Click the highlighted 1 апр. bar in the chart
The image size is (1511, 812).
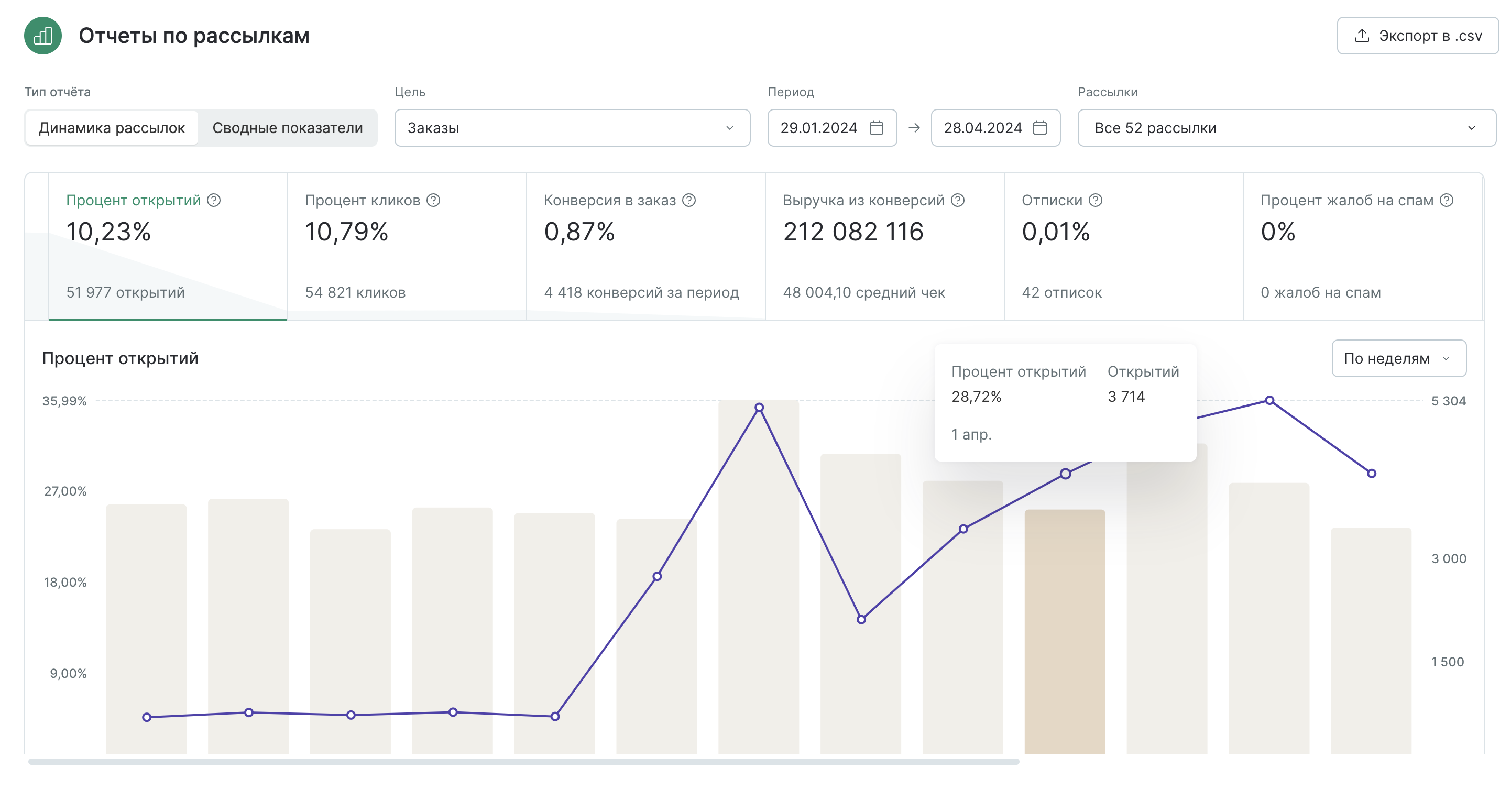click(x=1065, y=632)
